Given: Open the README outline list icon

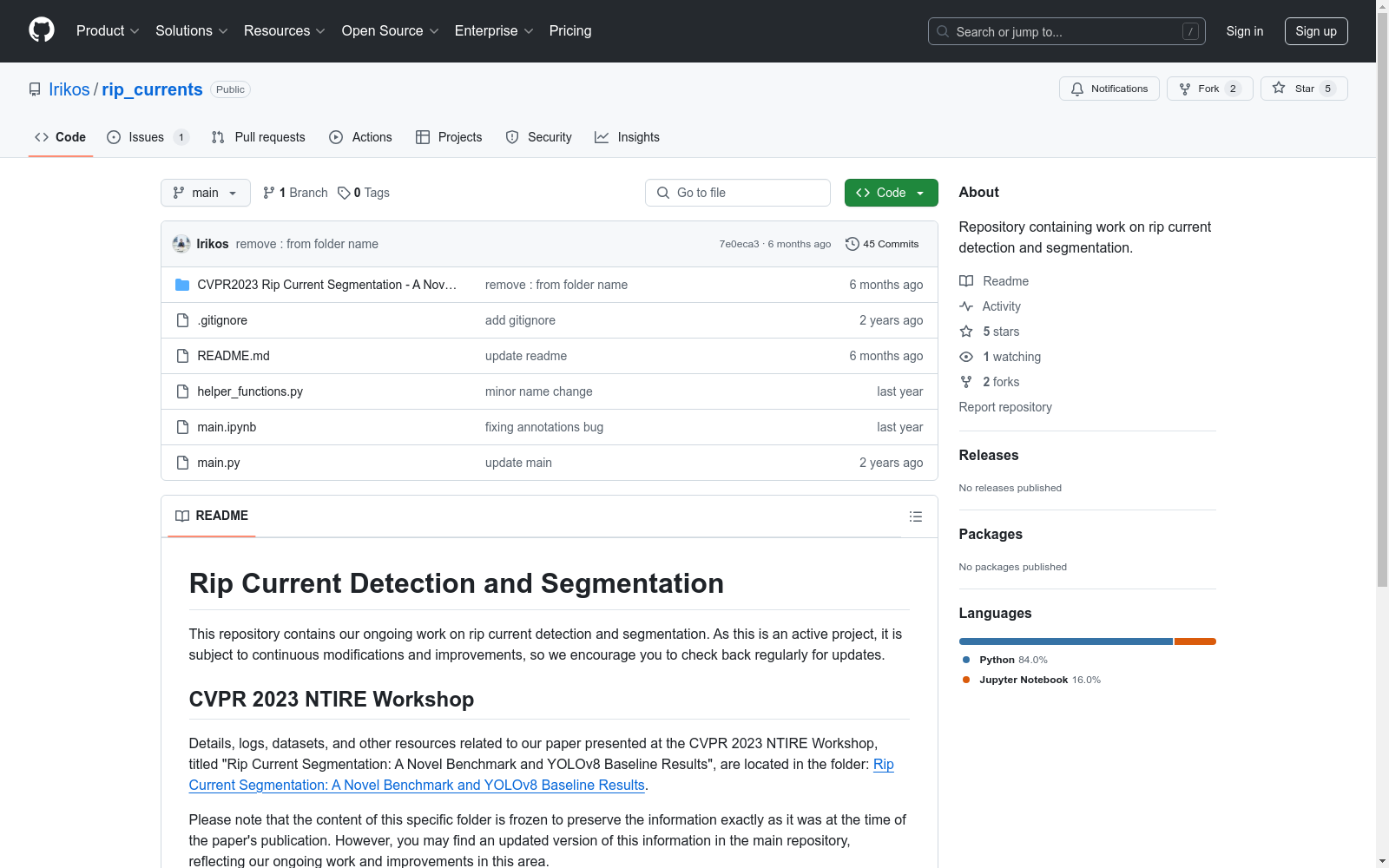Looking at the screenshot, I should click(916, 516).
